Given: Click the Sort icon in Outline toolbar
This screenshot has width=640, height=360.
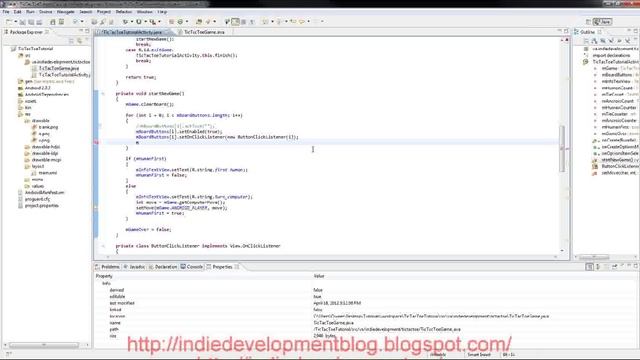Looking at the screenshot, I should (594, 41).
